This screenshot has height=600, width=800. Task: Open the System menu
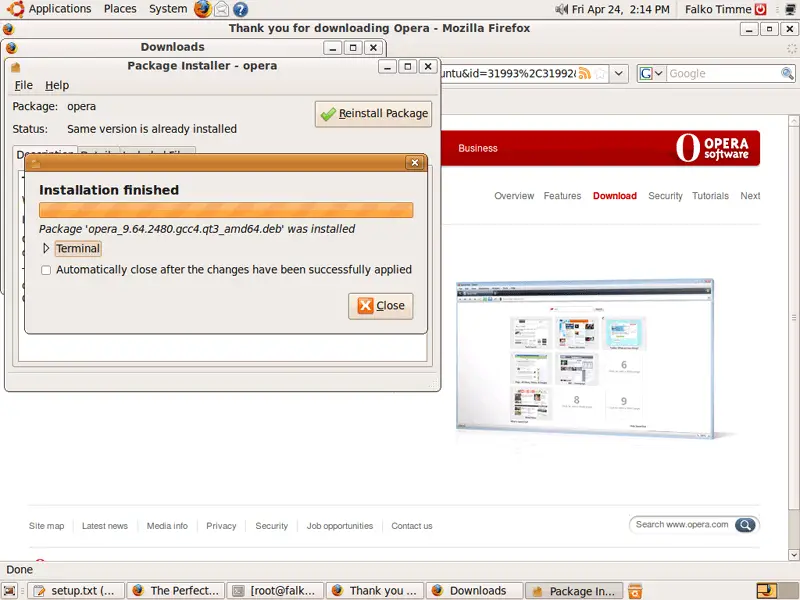[x=168, y=9]
